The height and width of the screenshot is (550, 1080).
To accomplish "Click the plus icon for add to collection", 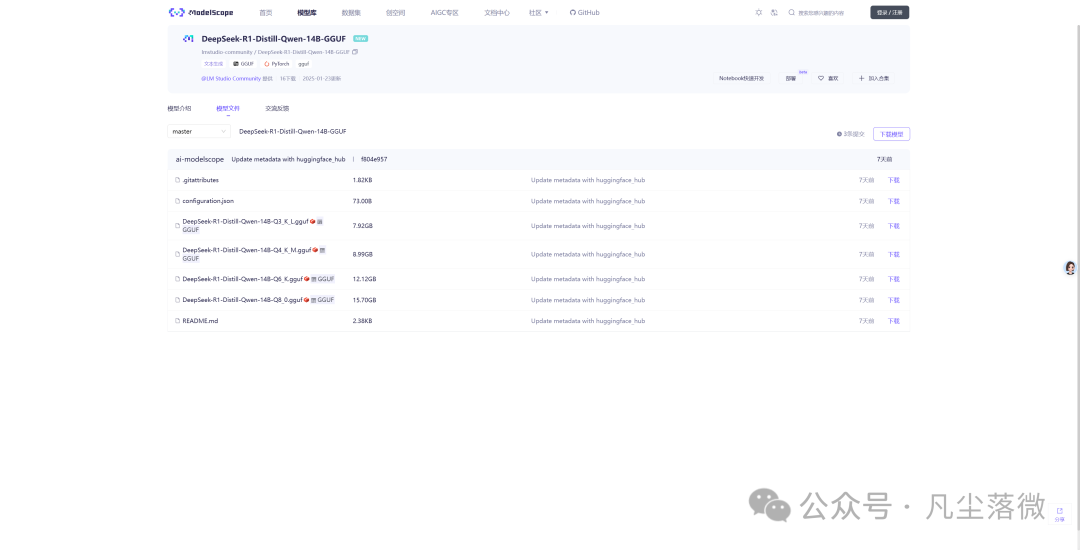I will pos(861,78).
